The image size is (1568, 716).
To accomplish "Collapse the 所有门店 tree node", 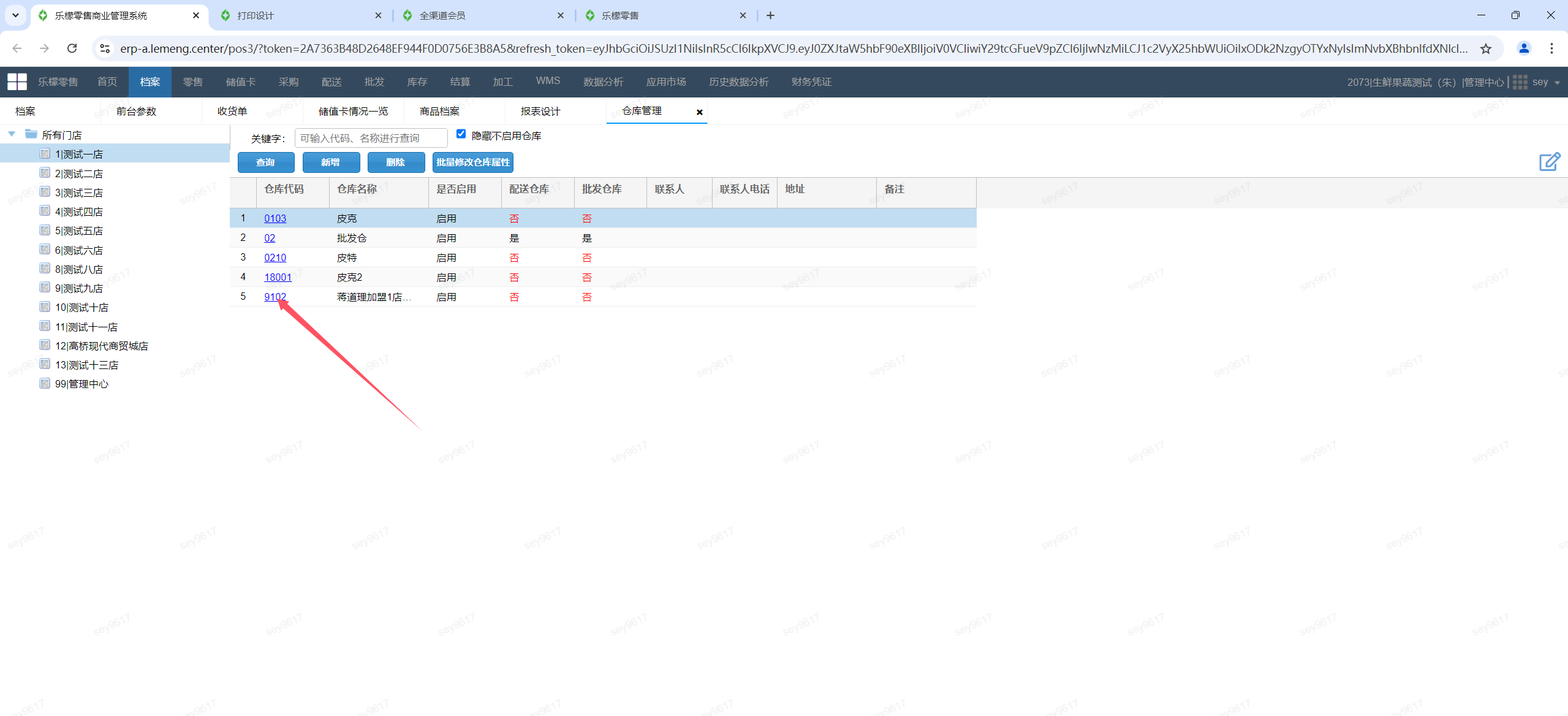I will click(x=12, y=134).
